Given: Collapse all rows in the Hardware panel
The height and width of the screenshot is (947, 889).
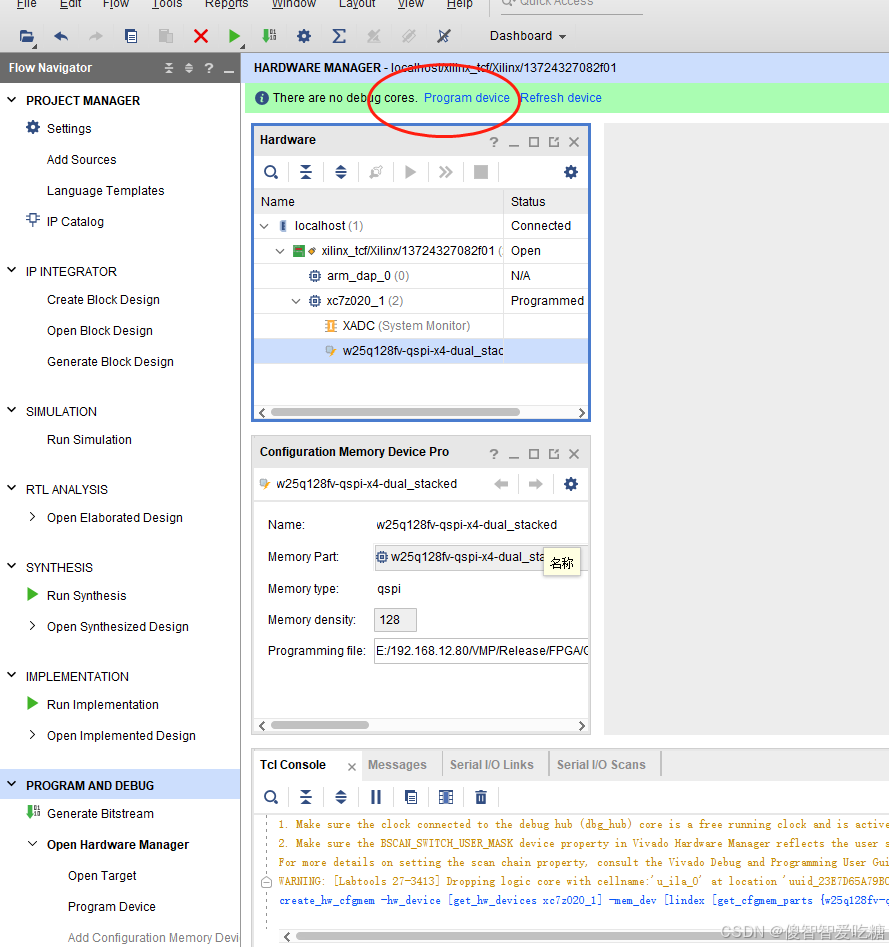Looking at the screenshot, I should click(306, 173).
